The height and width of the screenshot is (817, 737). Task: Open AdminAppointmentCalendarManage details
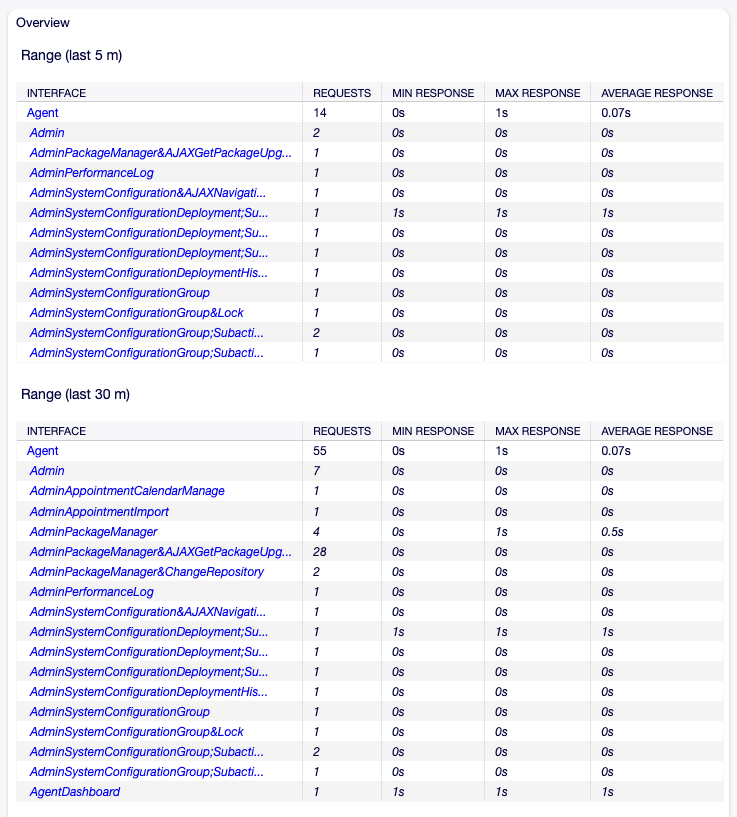[x=126, y=491]
